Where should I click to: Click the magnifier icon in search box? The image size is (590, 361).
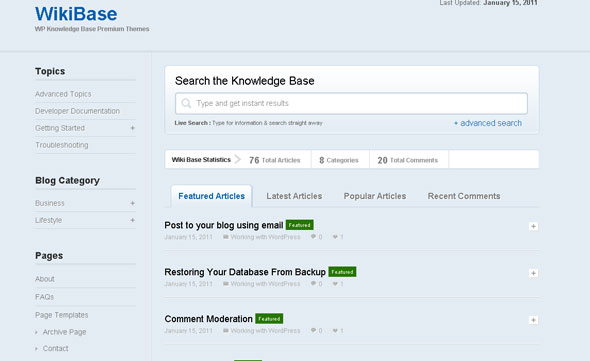click(186, 103)
